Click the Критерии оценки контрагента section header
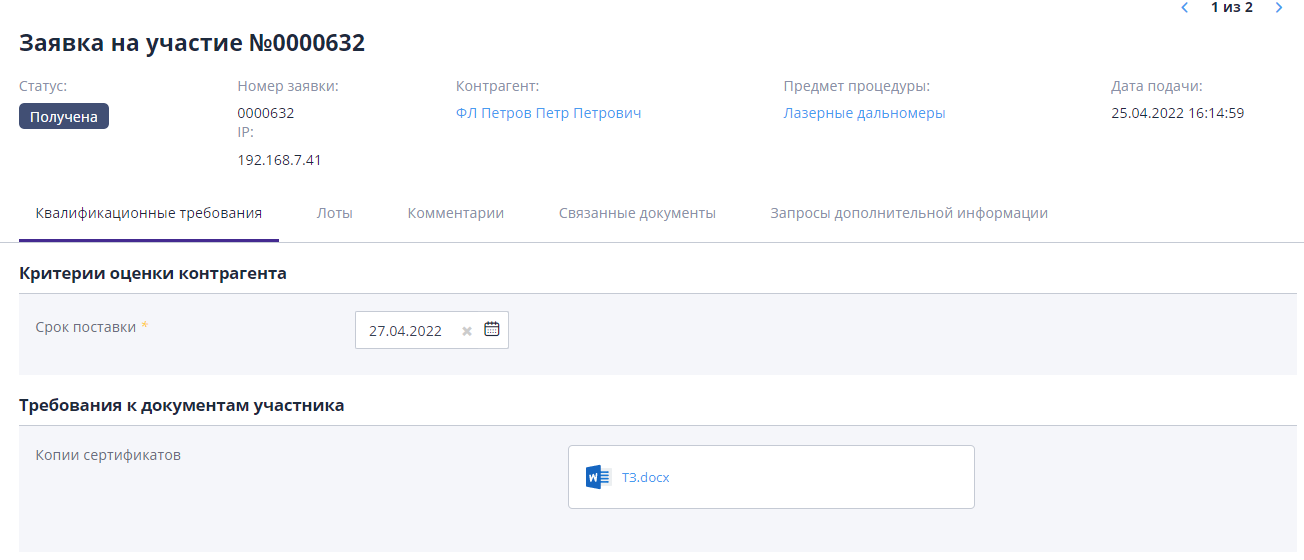The height and width of the screenshot is (560, 1304). point(153,273)
